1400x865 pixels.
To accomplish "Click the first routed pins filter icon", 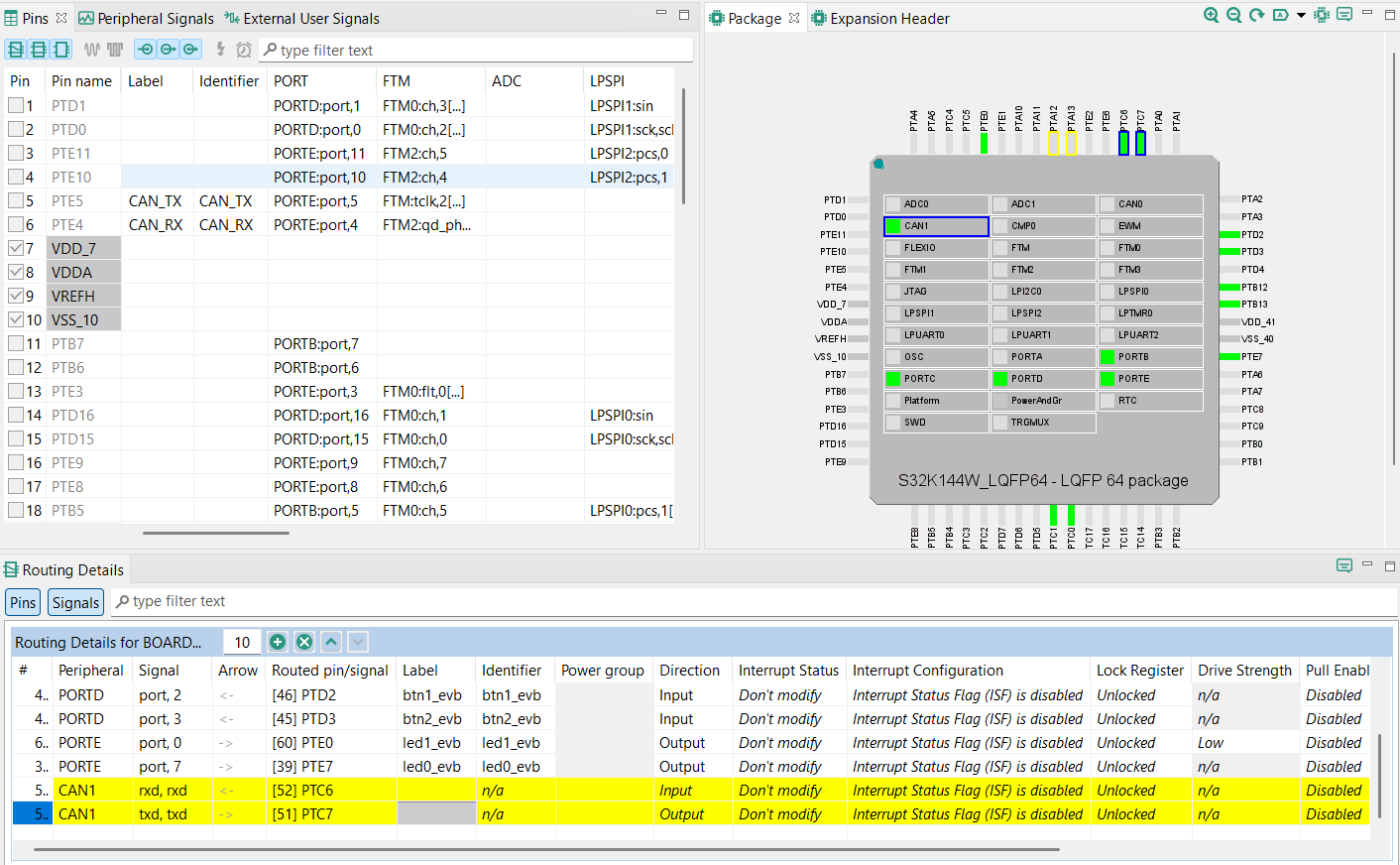I will coord(146,50).
